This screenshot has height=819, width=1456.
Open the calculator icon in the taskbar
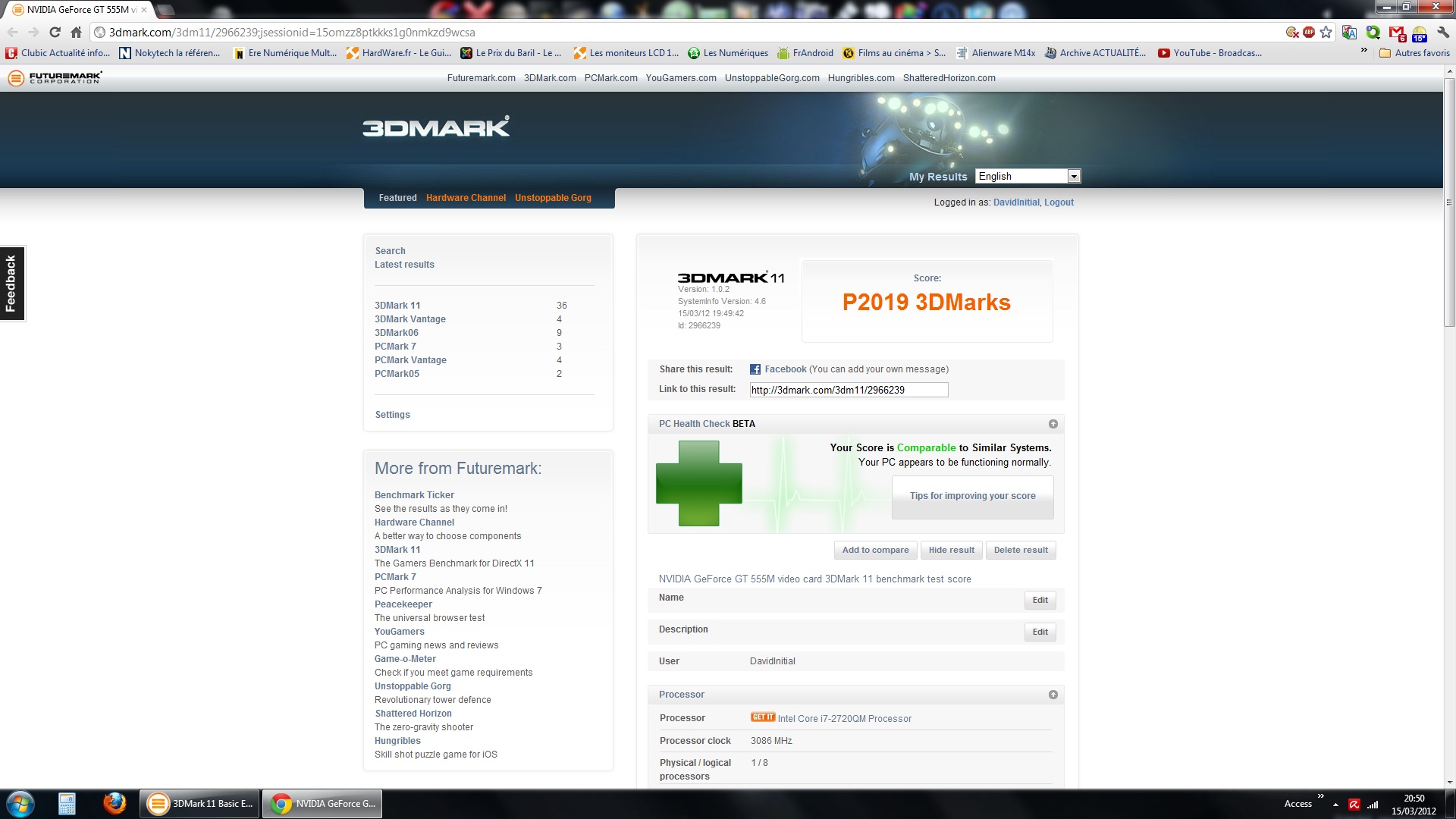click(x=67, y=804)
